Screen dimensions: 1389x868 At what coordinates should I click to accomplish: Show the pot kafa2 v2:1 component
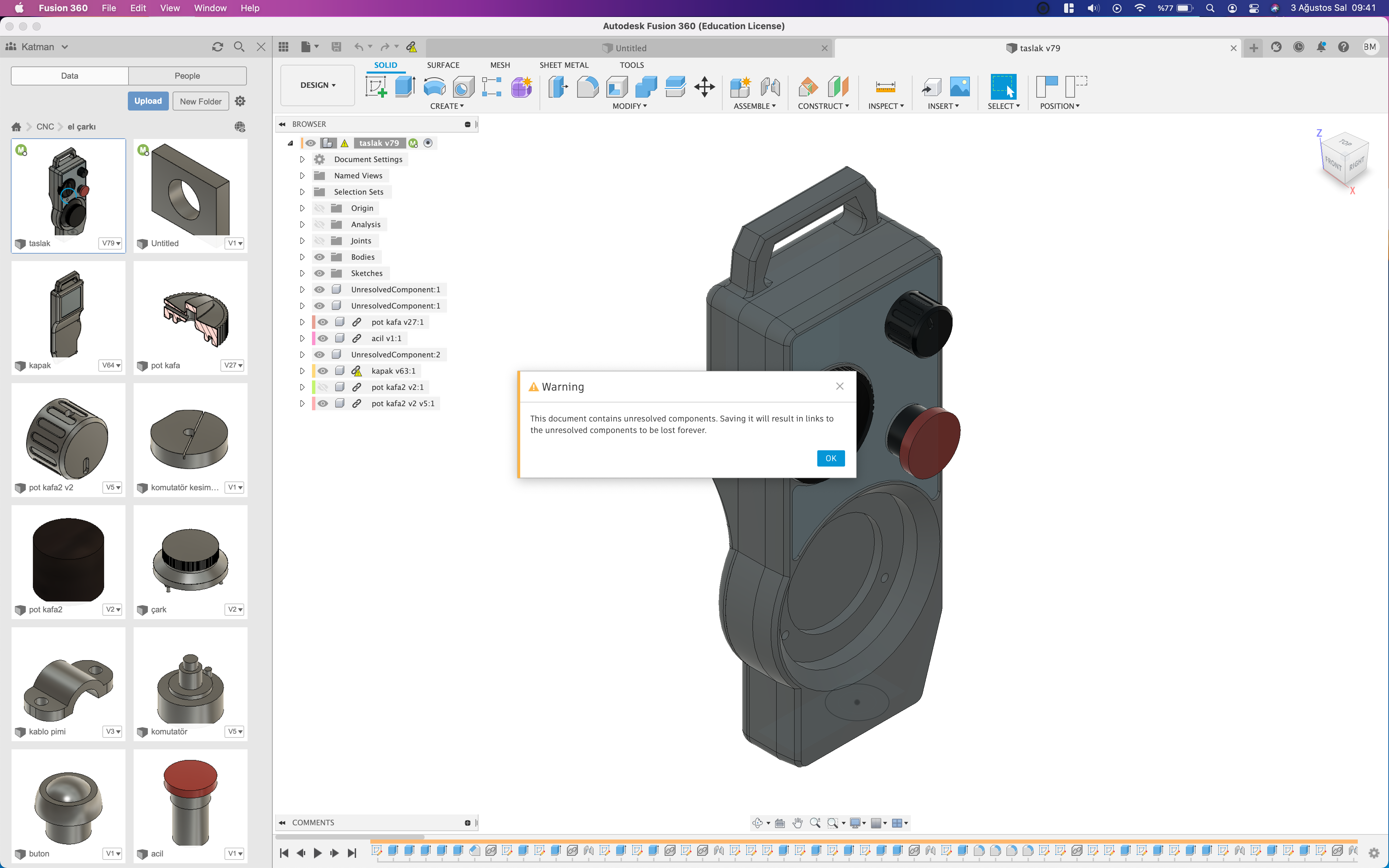point(323,387)
